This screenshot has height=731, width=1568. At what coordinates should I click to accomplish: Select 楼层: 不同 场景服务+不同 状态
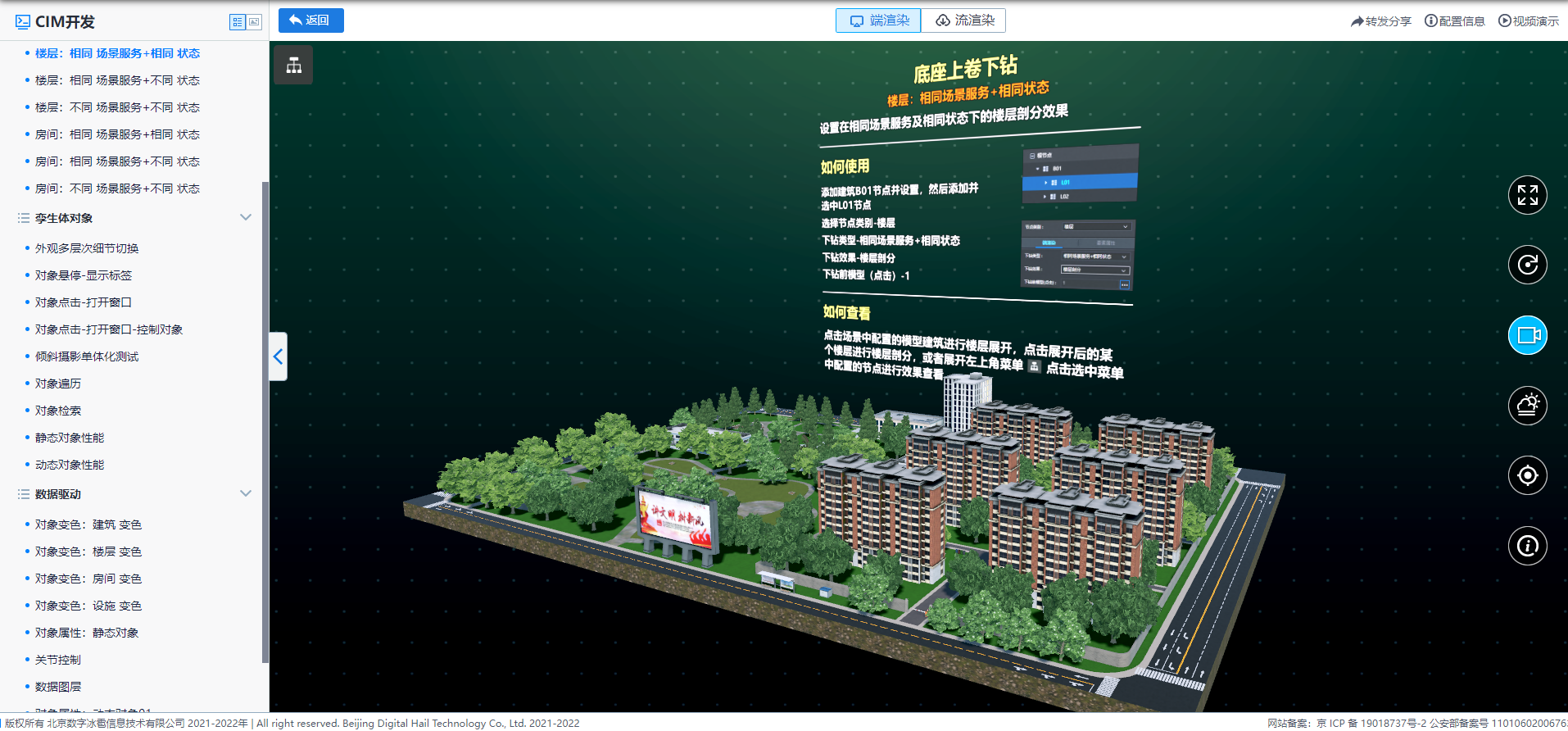[117, 107]
